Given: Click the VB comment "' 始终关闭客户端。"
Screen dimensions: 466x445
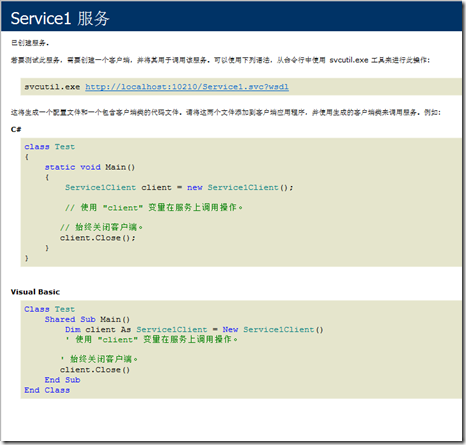Looking at the screenshot, I should pos(99,359).
